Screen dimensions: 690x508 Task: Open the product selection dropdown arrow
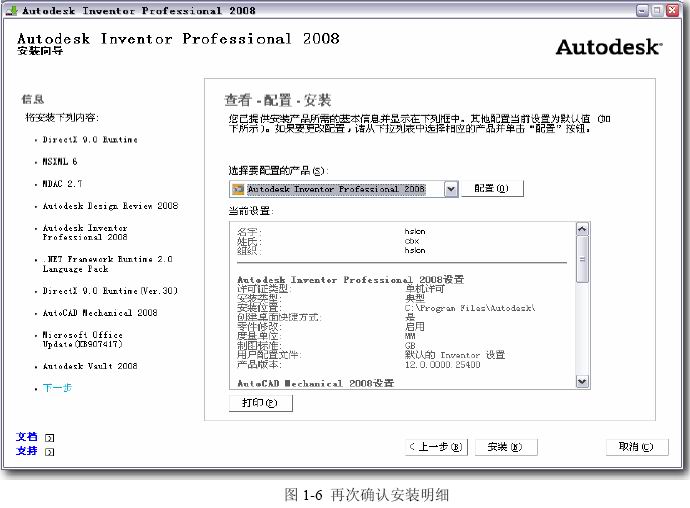point(451,189)
